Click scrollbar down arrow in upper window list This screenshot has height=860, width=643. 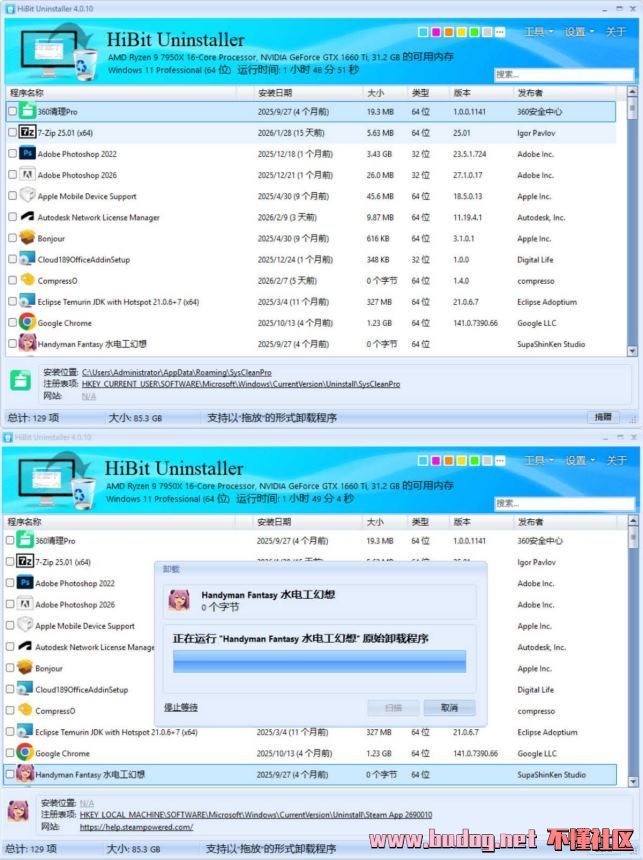coord(632,350)
